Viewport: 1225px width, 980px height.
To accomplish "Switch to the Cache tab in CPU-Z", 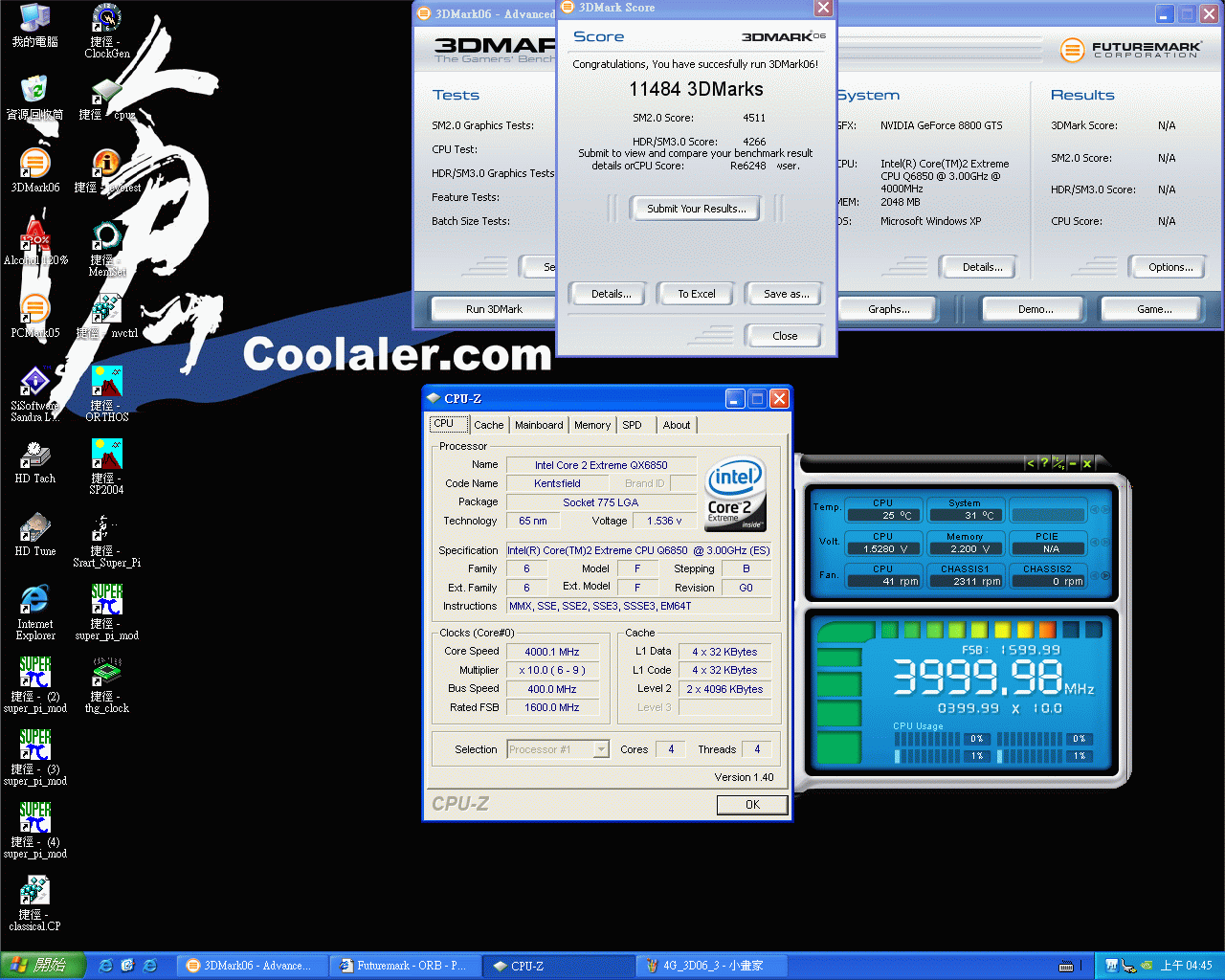I will 488,425.
